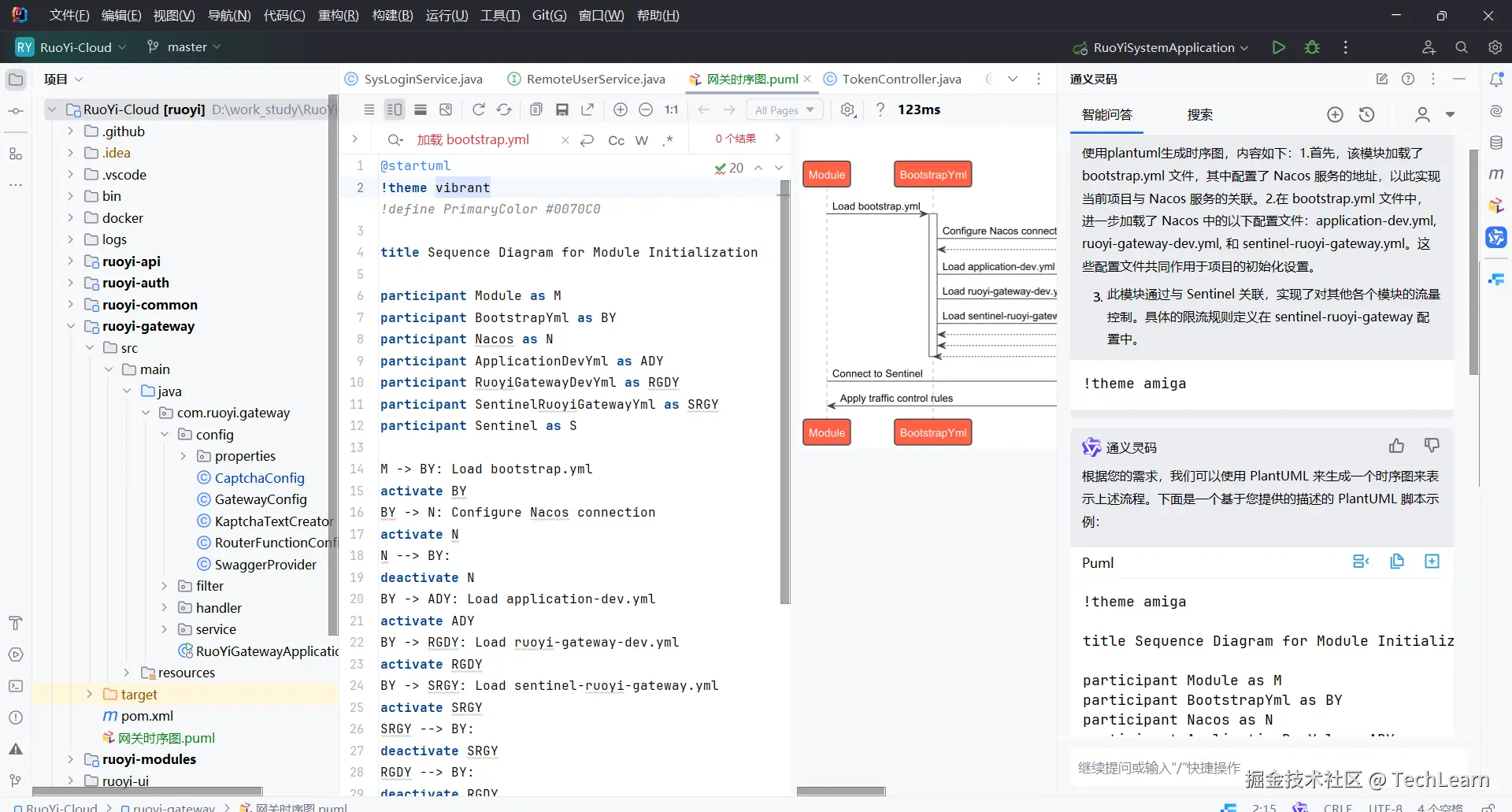Open diagram in external window
The height and width of the screenshot is (812, 1512).
point(587,109)
